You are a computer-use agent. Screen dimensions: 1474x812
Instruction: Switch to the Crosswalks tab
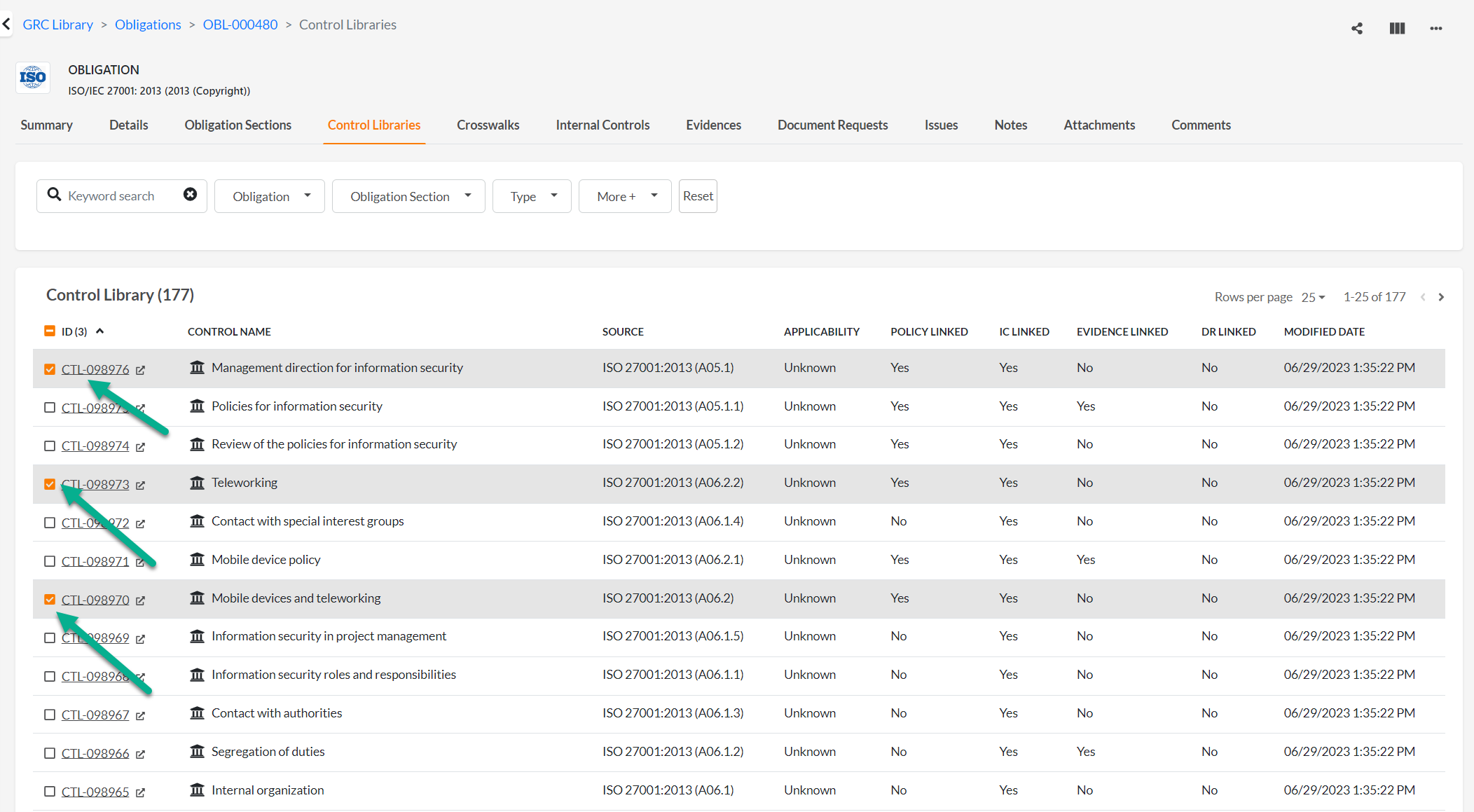coord(488,125)
